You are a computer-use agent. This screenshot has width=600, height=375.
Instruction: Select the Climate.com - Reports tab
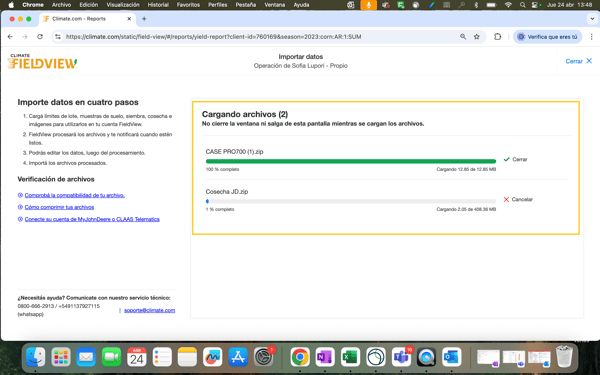pos(86,19)
